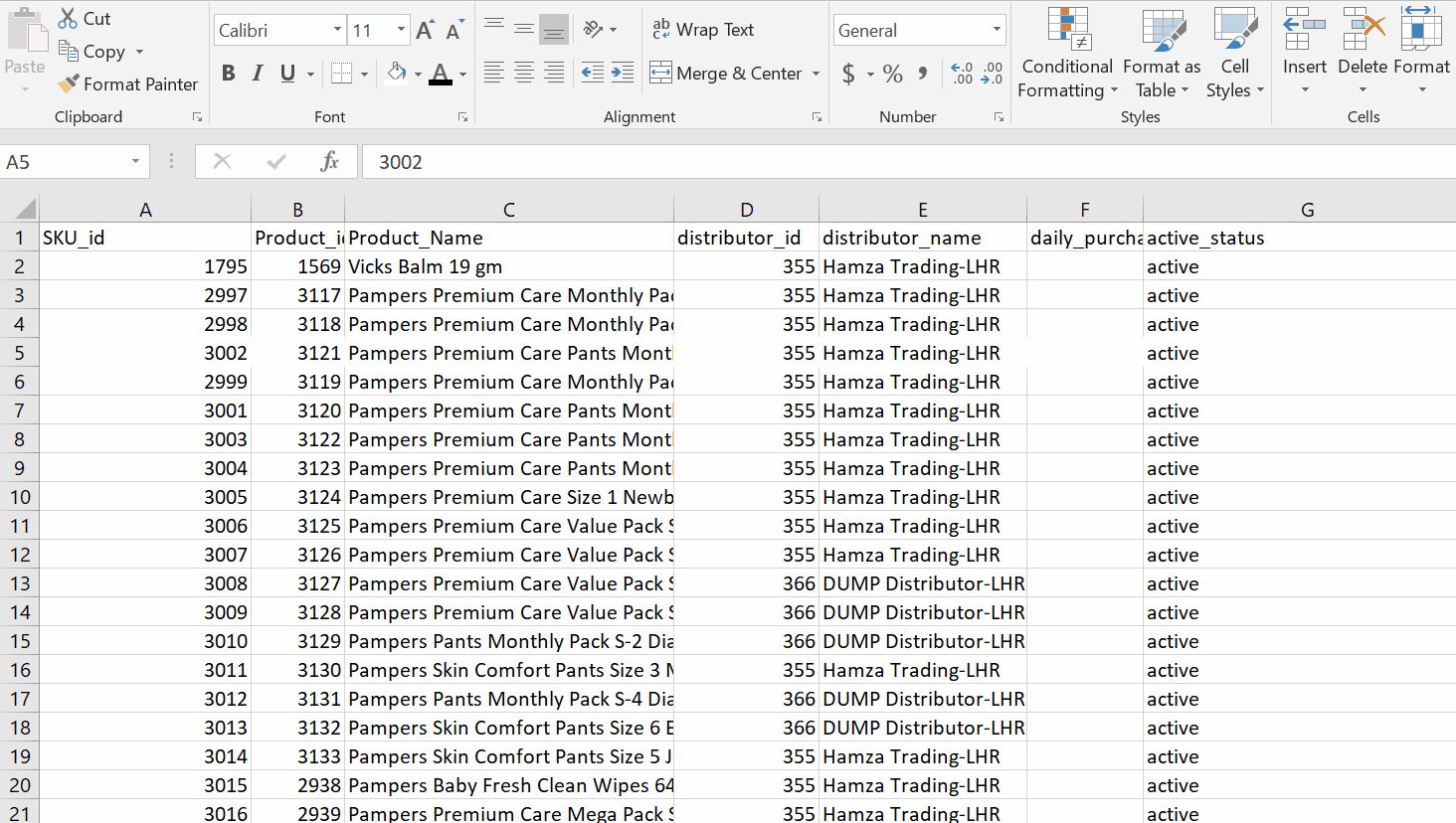Align text right
Image resolution: width=1456 pixels, height=823 pixels.
[x=554, y=73]
